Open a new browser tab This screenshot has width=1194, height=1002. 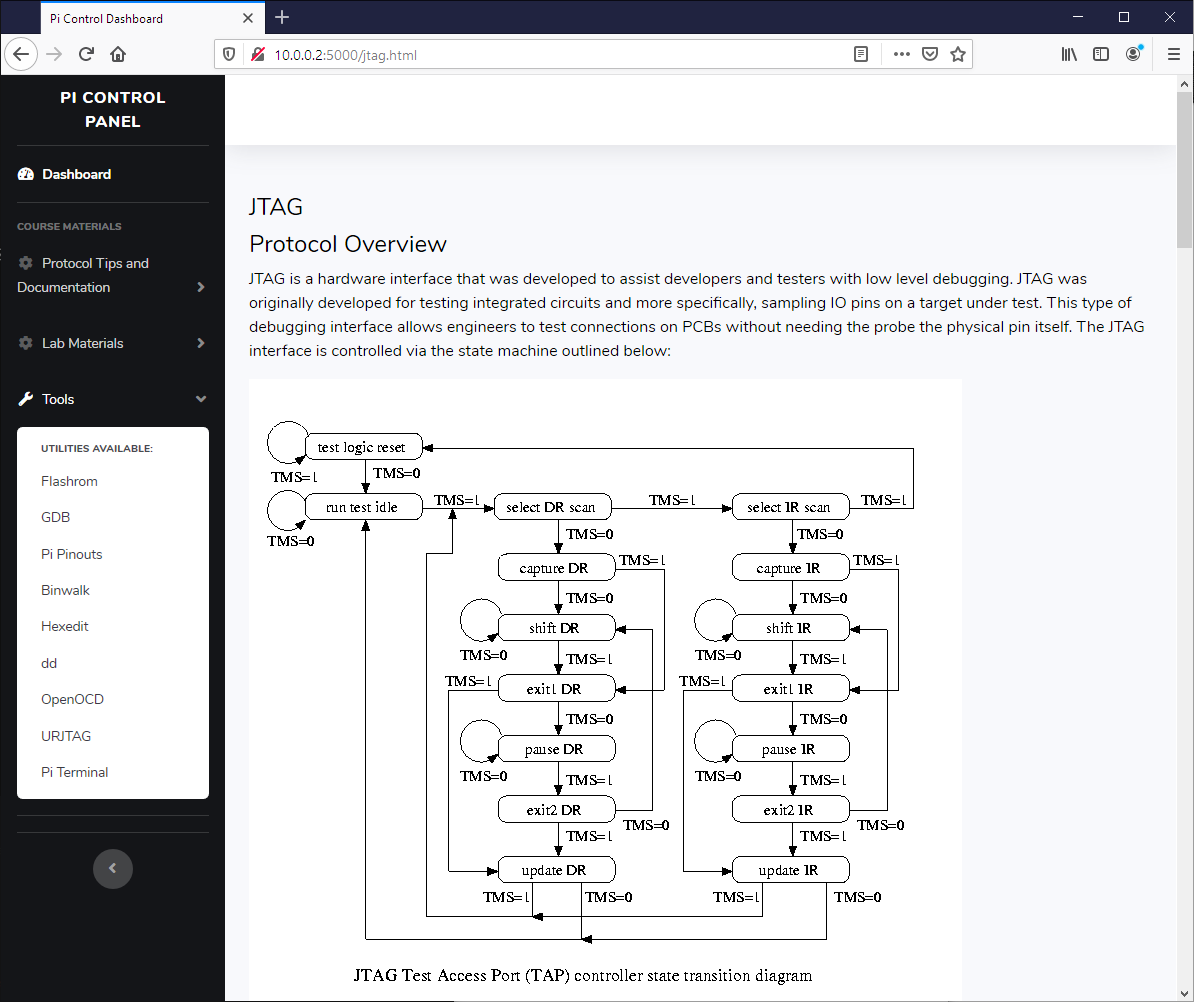[282, 17]
